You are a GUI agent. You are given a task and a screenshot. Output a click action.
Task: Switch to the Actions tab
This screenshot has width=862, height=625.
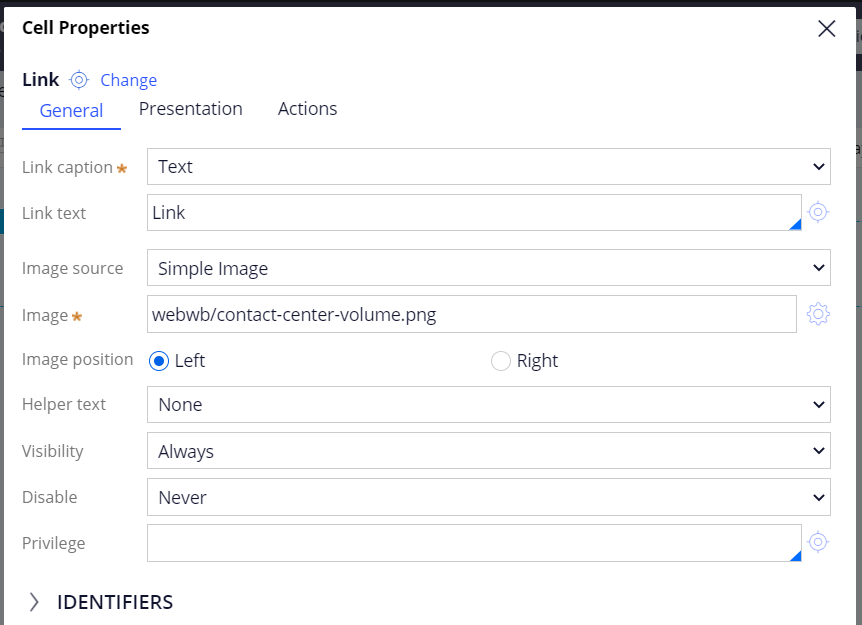pos(307,109)
